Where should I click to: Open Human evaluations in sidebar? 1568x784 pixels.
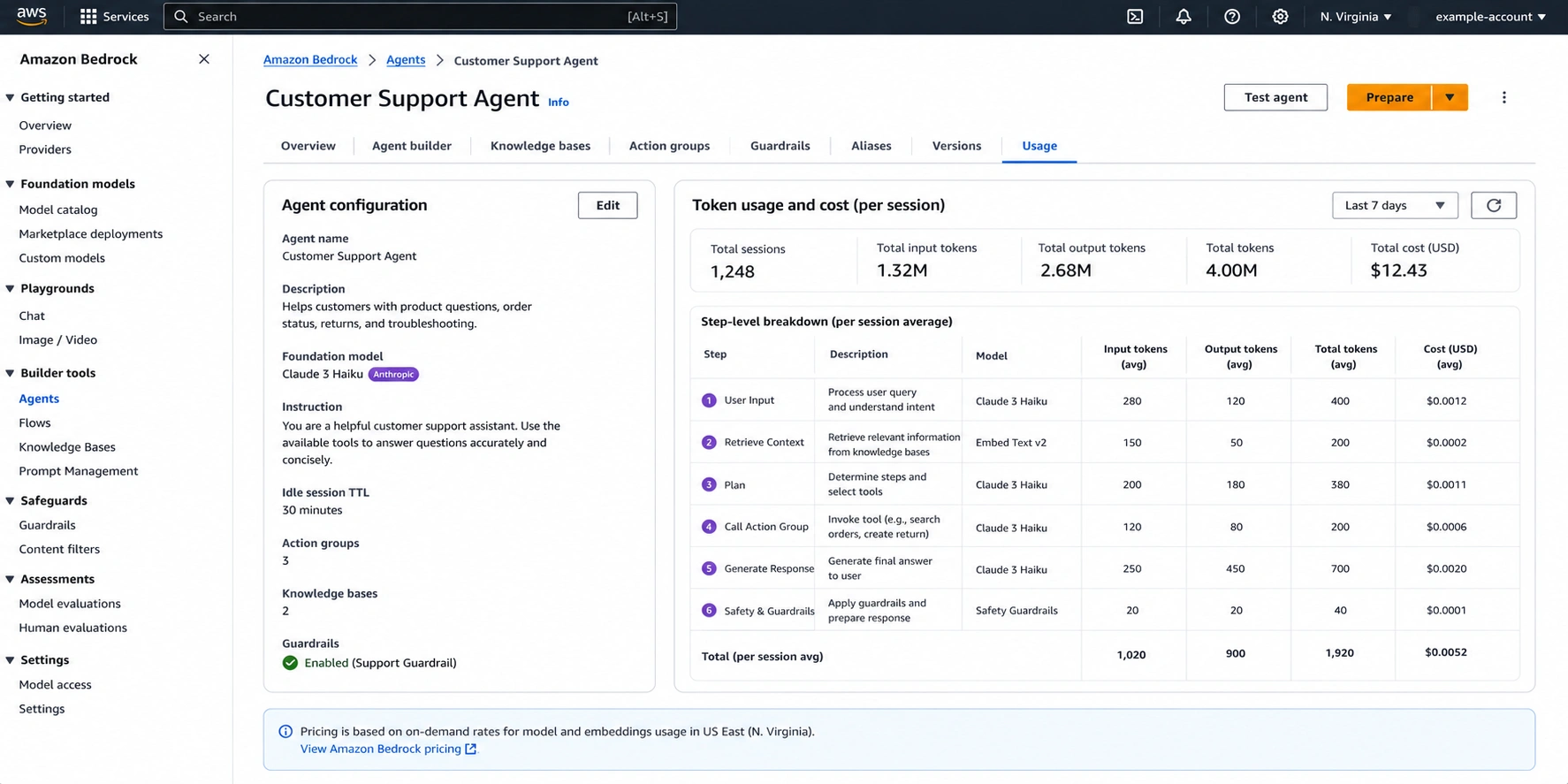pyautogui.click(x=72, y=628)
